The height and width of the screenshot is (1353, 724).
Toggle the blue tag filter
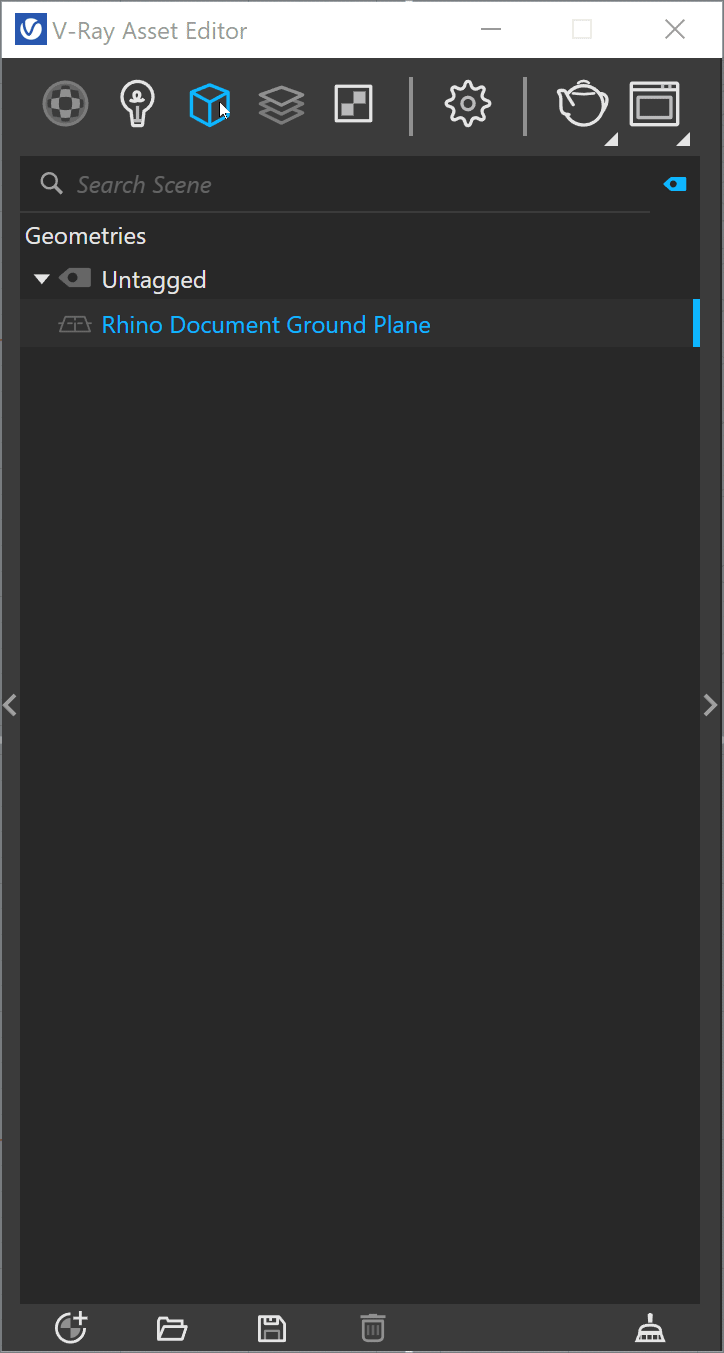click(x=675, y=184)
